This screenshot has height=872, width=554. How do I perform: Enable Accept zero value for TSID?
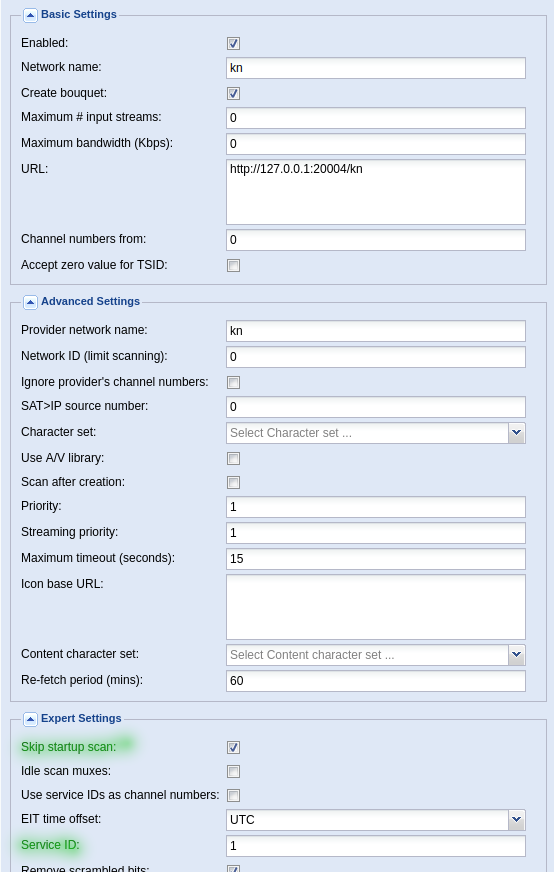click(x=234, y=266)
